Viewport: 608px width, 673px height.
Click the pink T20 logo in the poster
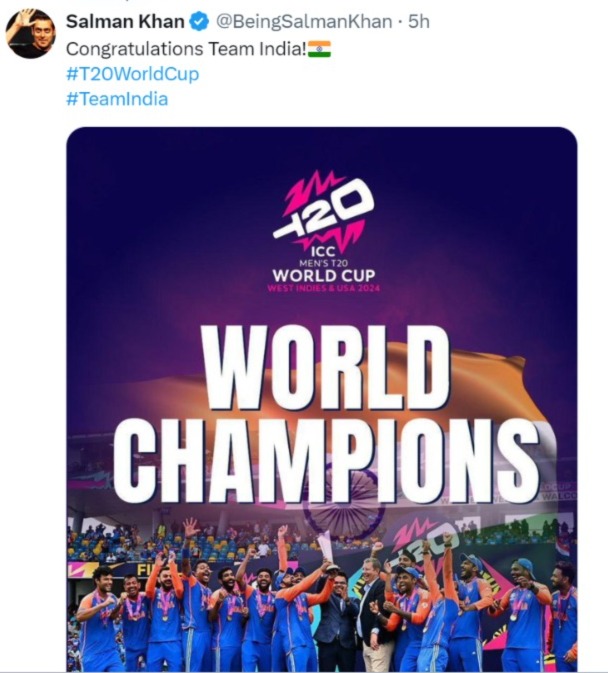(323, 209)
